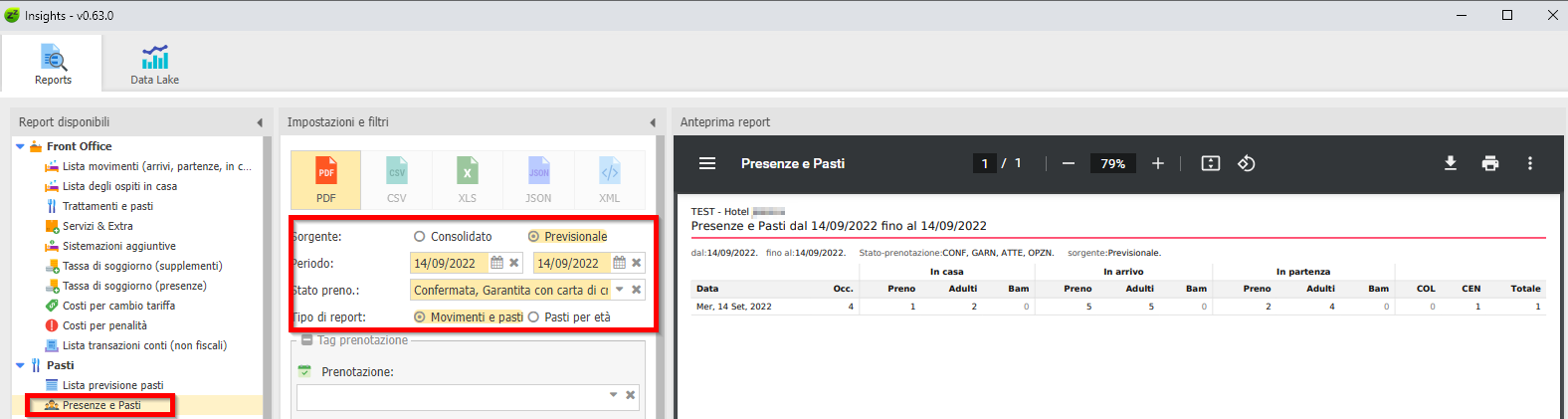Click the Front Office folder icon
The height and width of the screenshot is (419, 1568).
(x=36, y=147)
